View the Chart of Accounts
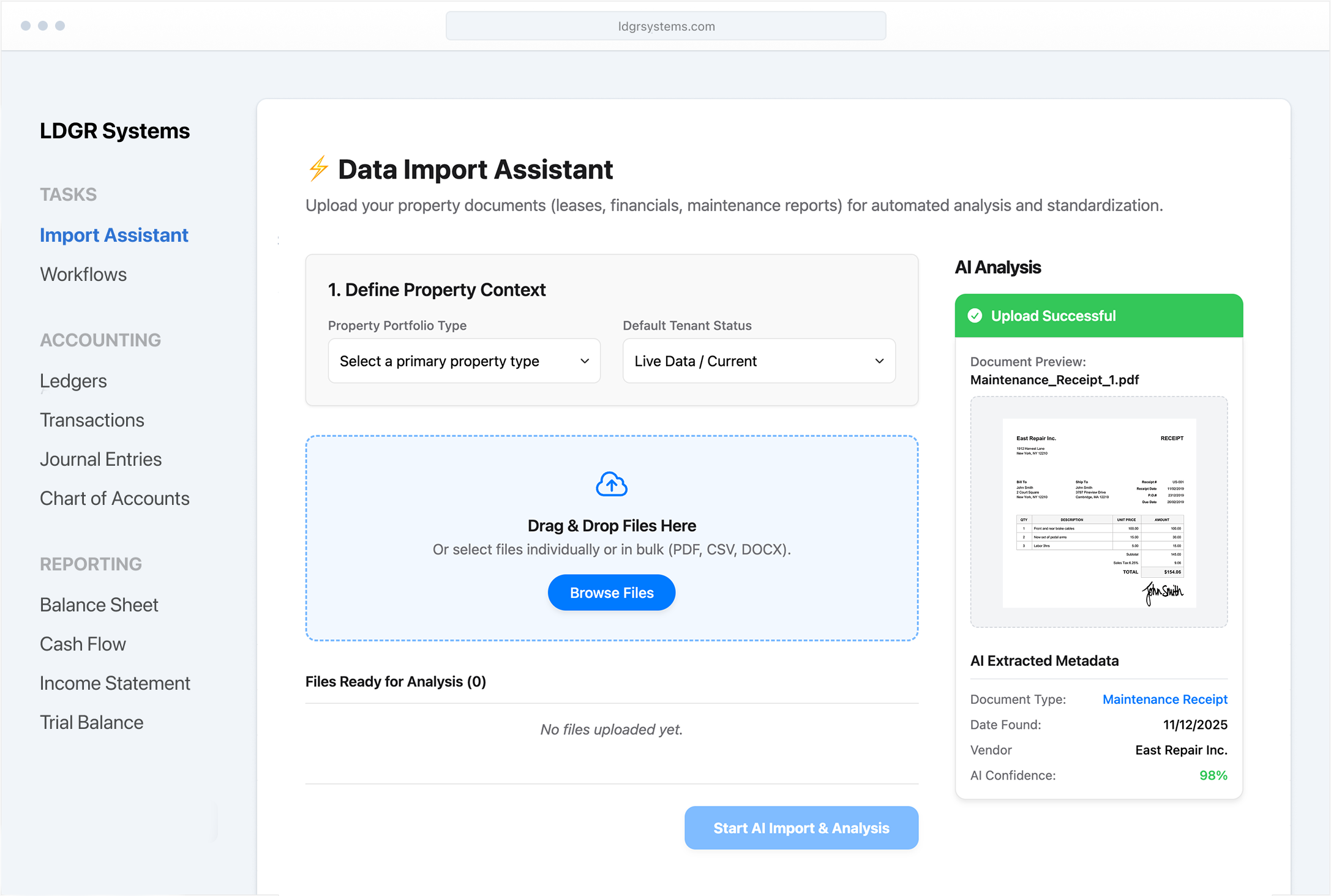1331x896 pixels. [114, 498]
